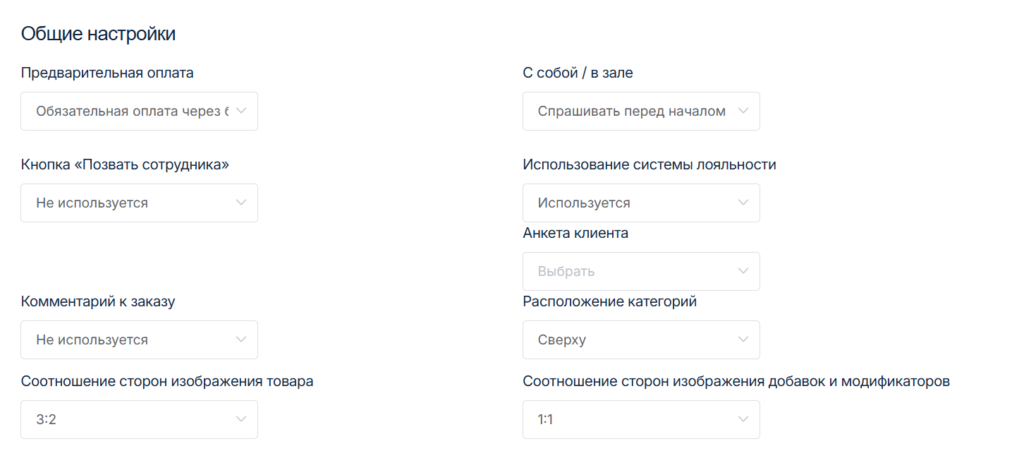Click the chevron beside the 3:2 value
Screen dimensions: 1024x463
coord(241,419)
